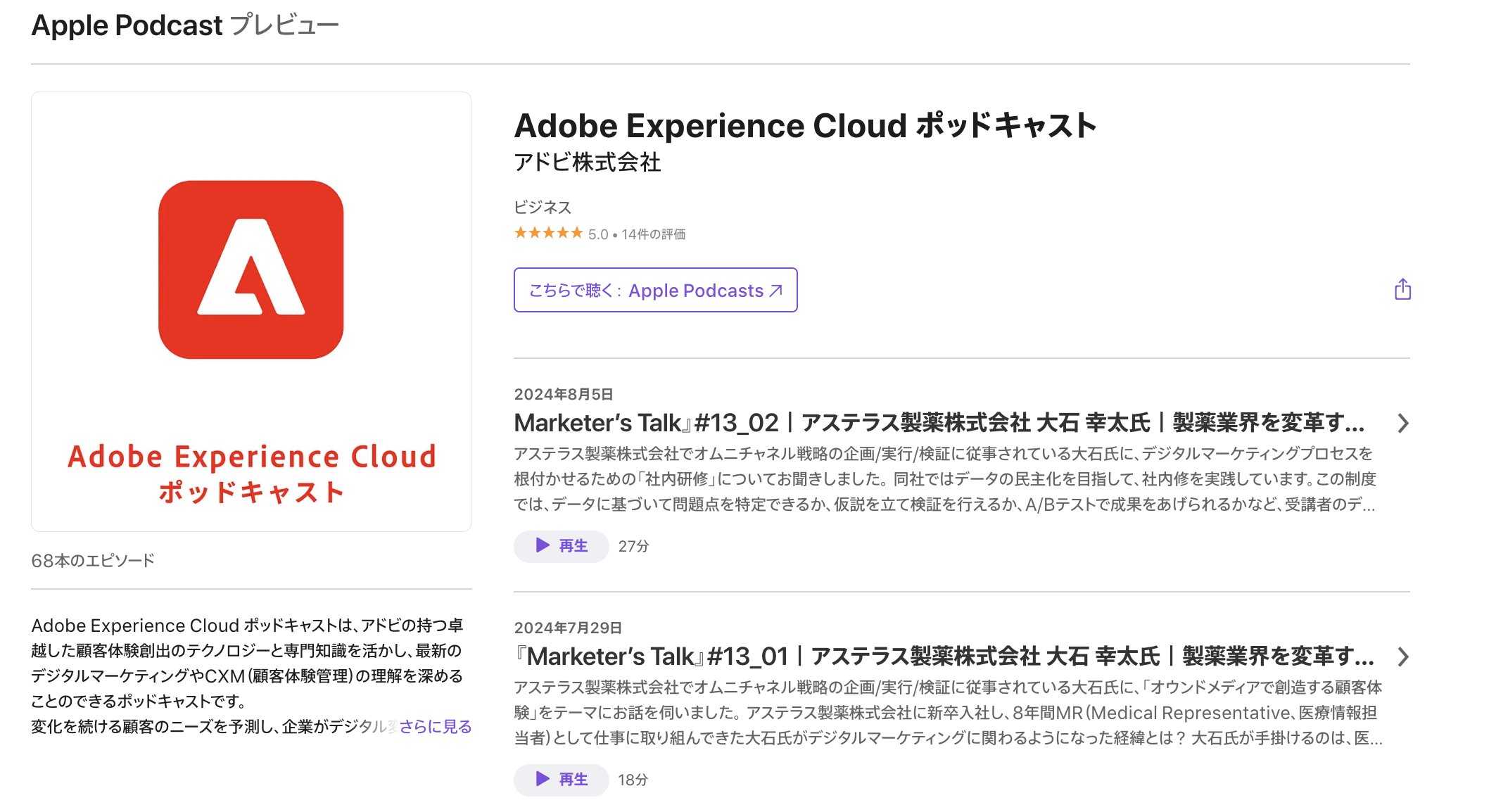The image size is (1496, 812).
Task: Click the five-star rating
Action: (x=548, y=233)
